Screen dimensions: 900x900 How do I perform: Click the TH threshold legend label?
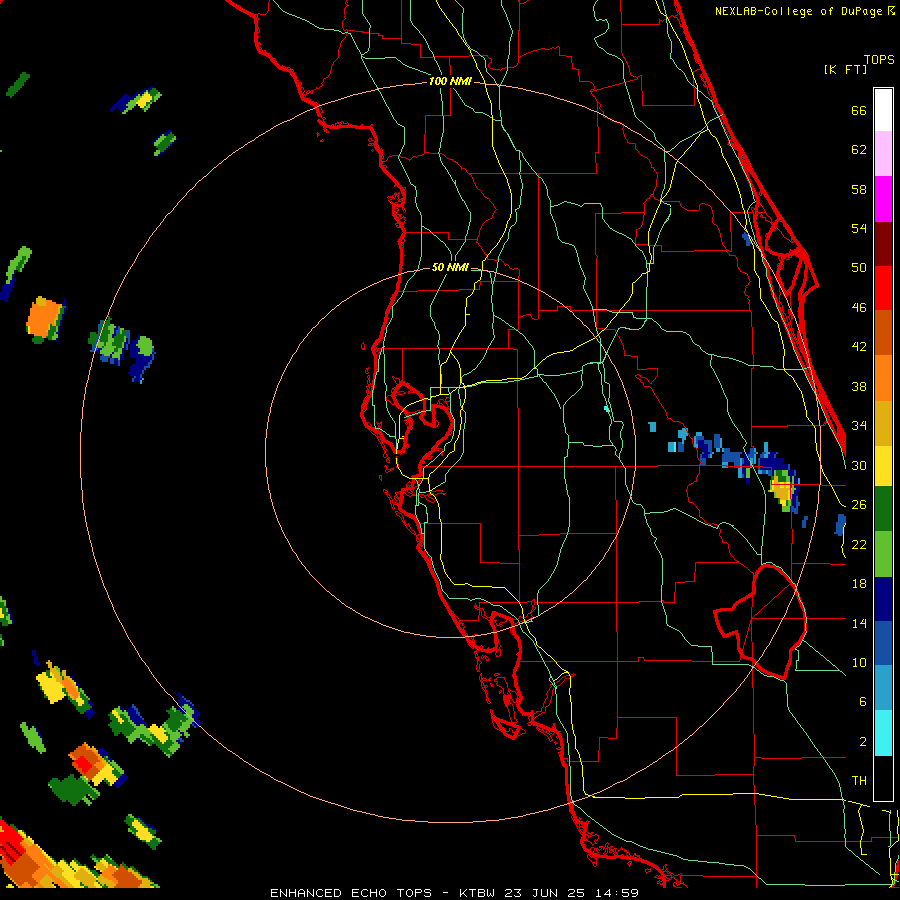point(859,781)
